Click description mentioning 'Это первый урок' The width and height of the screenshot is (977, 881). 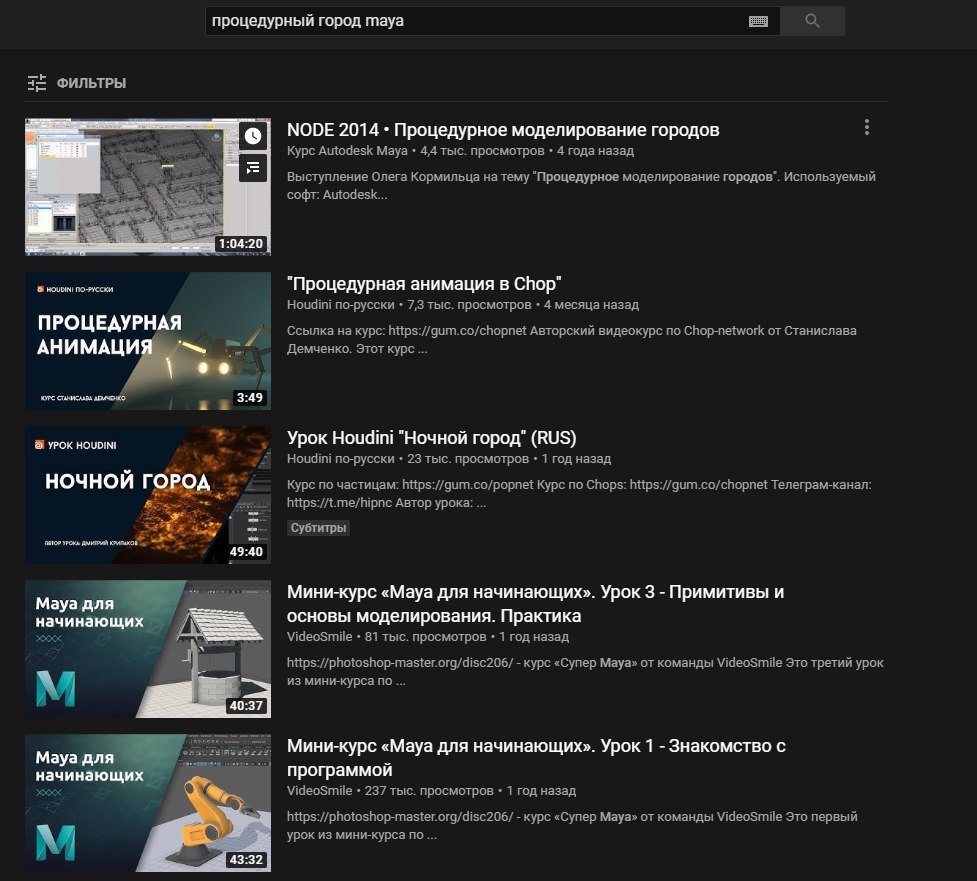coord(572,826)
